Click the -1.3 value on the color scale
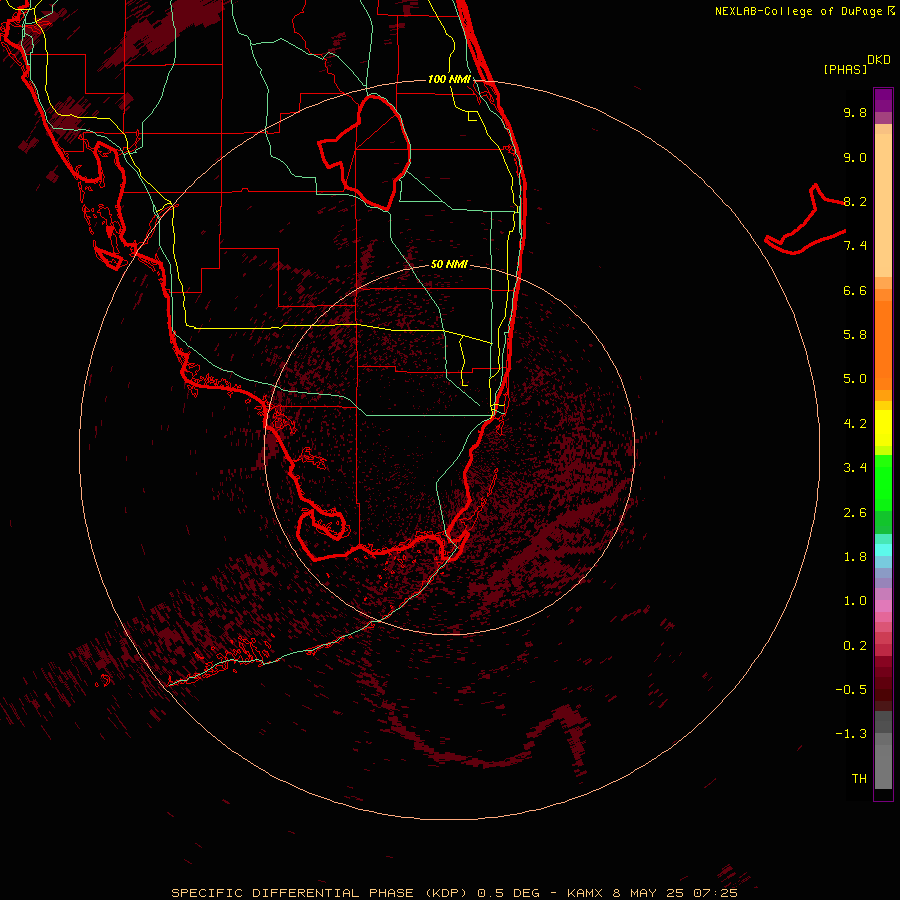The image size is (900, 900). 851,734
